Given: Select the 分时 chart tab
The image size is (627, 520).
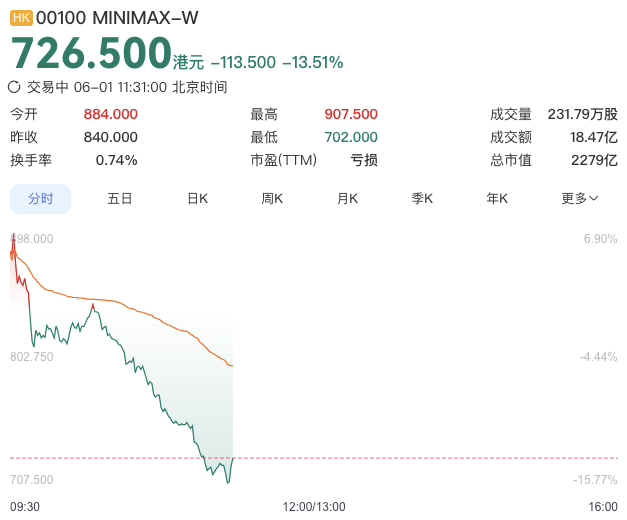Looking at the screenshot, I should tap(40, 199).
